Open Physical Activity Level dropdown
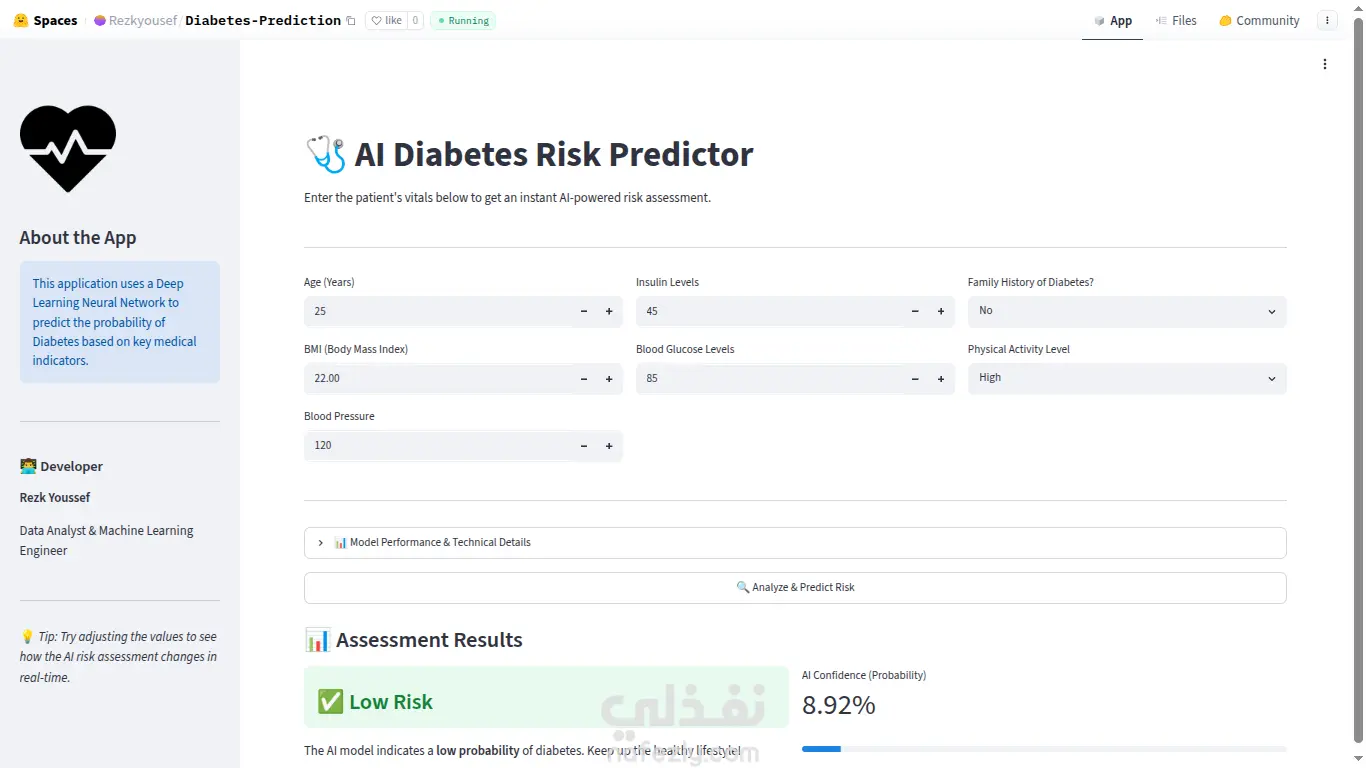 pyautogui.click(x=1127, y=378)
